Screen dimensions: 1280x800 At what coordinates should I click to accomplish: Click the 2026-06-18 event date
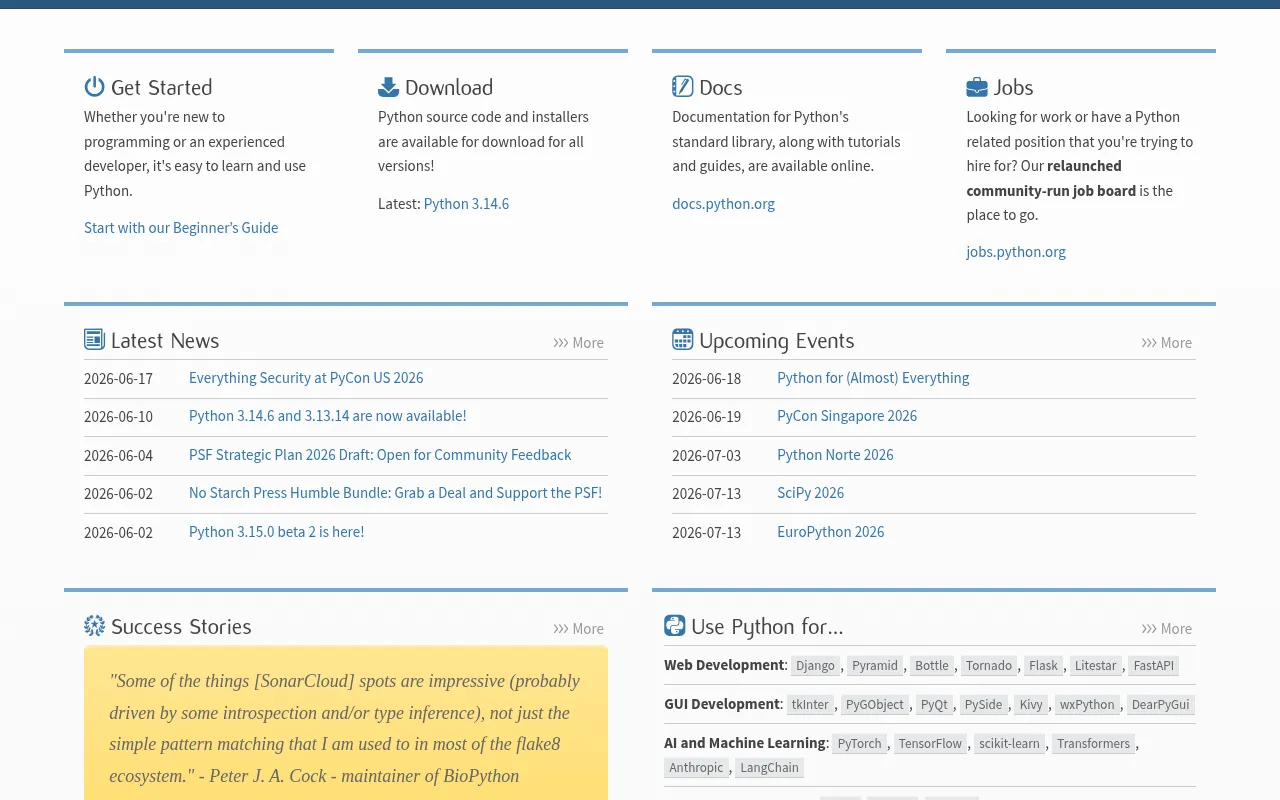tap(706, 379)
